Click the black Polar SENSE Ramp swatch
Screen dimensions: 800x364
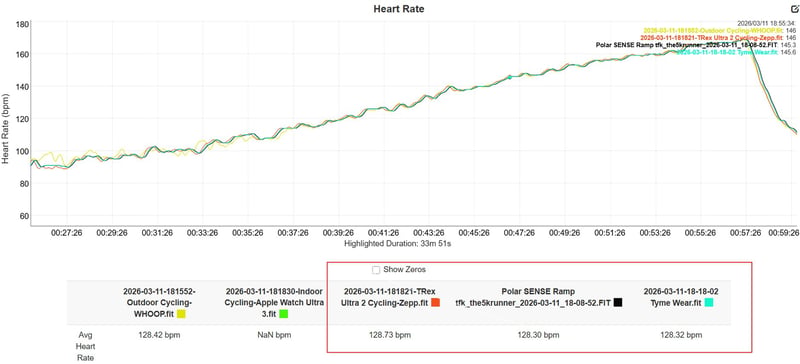tap(618, 303)
